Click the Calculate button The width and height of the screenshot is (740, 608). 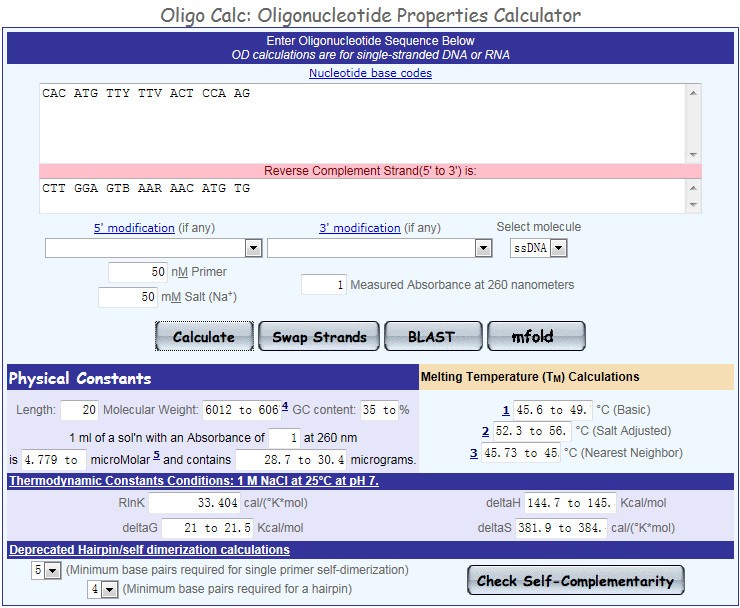pos(204,336)
